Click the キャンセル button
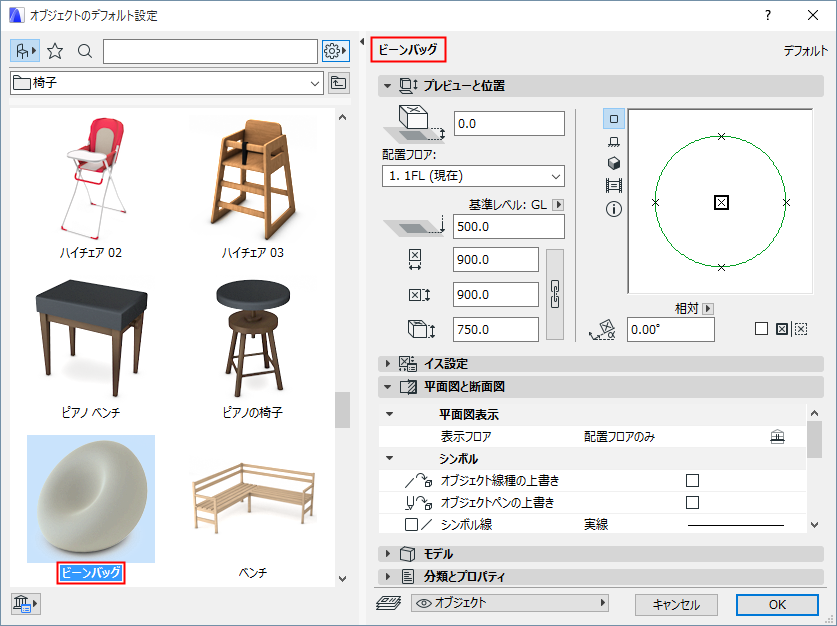The image size is (837, 626). pos(676,605)
